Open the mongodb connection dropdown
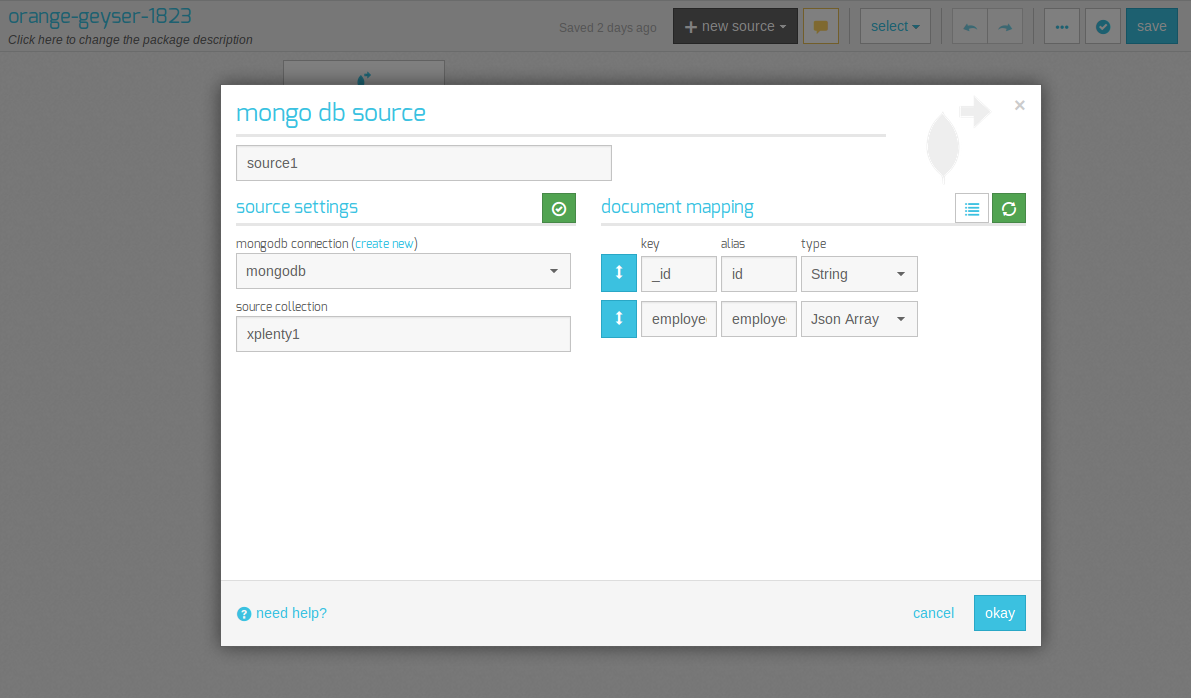1191x698 pixels. pyautogui.click(x=403, y=271)
